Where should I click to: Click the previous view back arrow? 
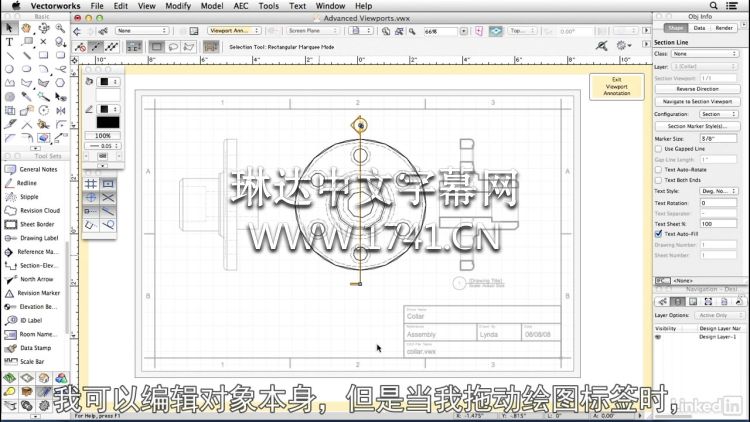click(x=77, y=31)
